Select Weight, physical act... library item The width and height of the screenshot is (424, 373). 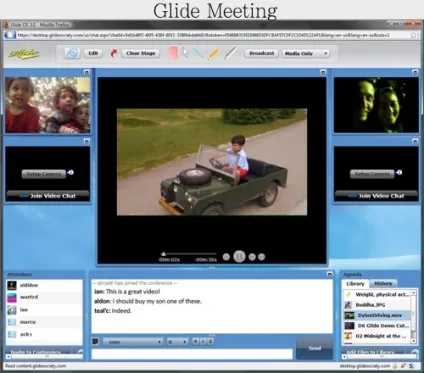tap(377, 294)
